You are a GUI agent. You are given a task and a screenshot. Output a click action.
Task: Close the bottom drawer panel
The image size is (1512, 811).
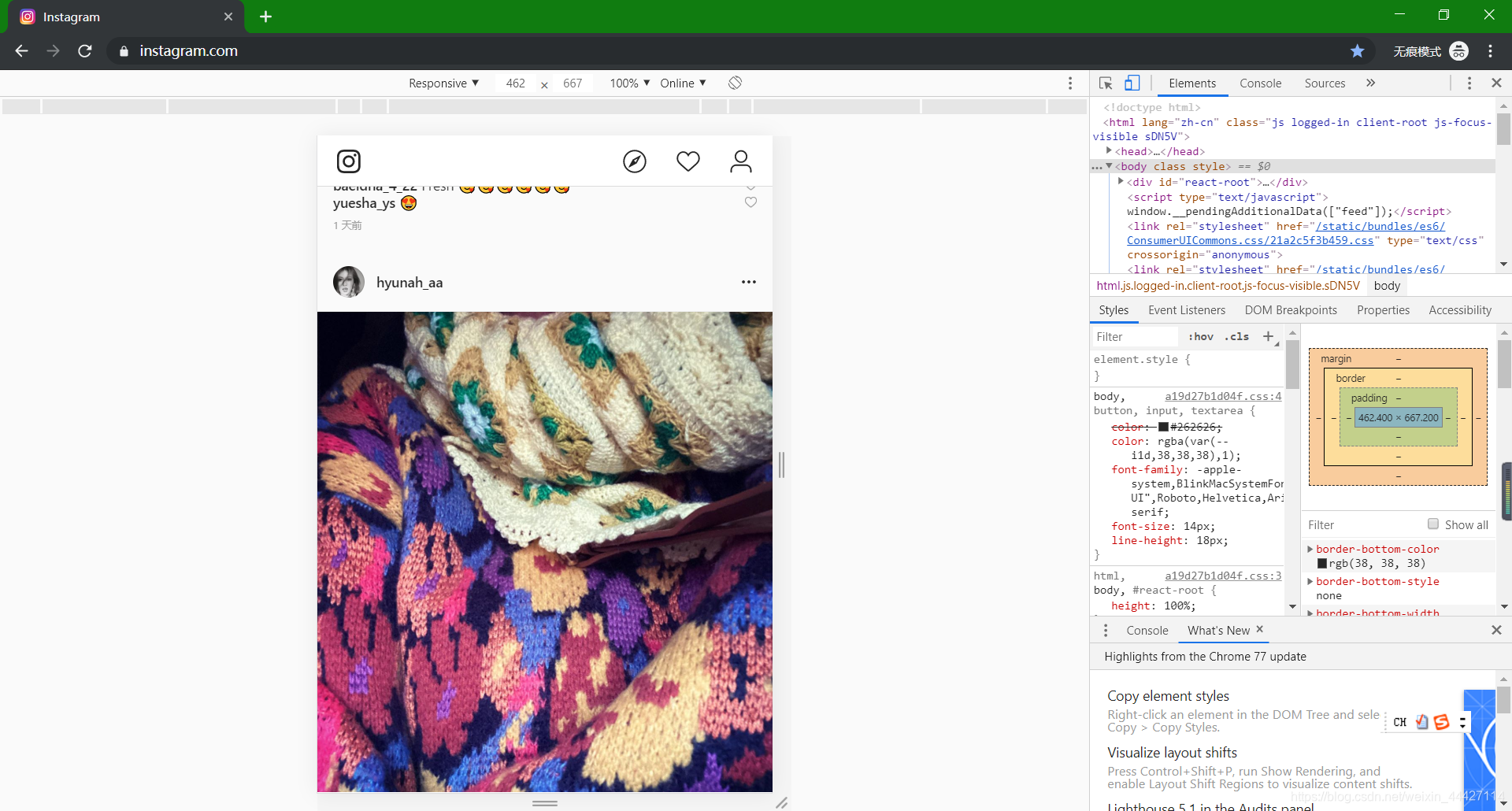tap(1496, 630)
